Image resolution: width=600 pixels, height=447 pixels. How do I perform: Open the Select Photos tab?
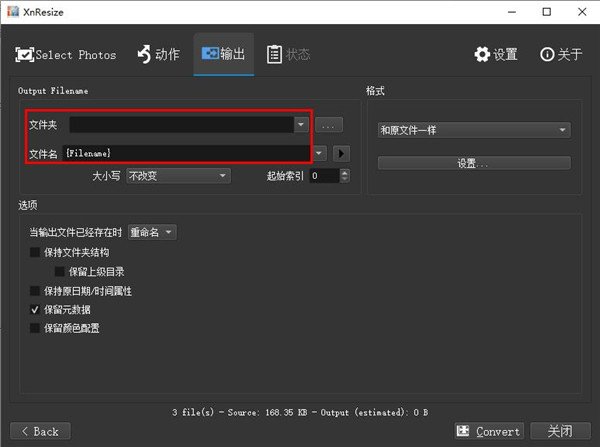[65, 55]
